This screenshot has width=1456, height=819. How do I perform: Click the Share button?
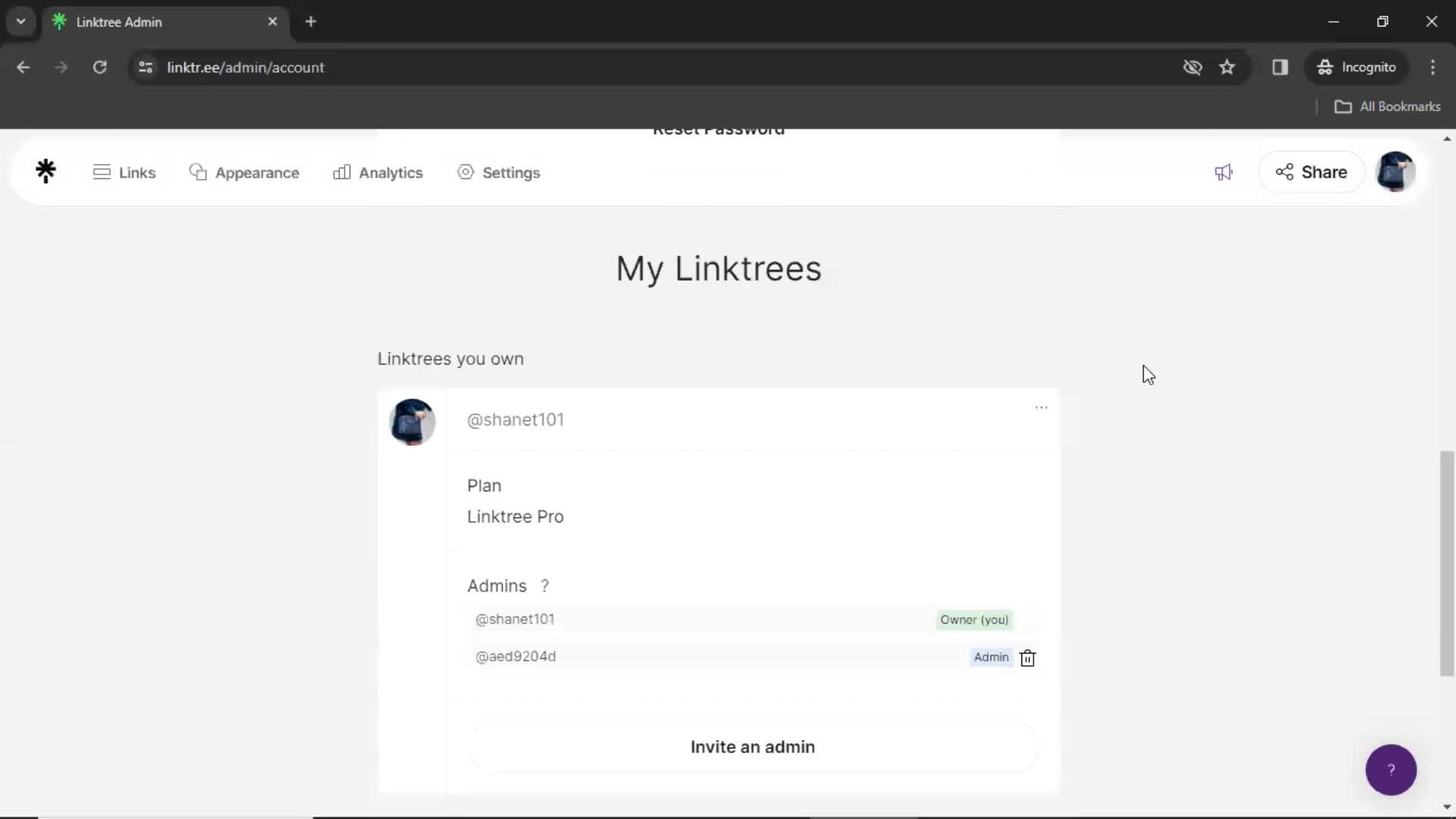coord(1311,172)
